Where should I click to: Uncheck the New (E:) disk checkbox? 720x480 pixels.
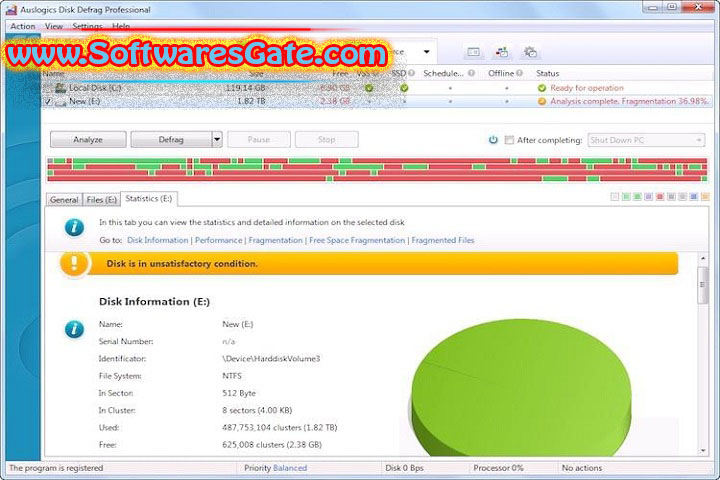(48, 101)
